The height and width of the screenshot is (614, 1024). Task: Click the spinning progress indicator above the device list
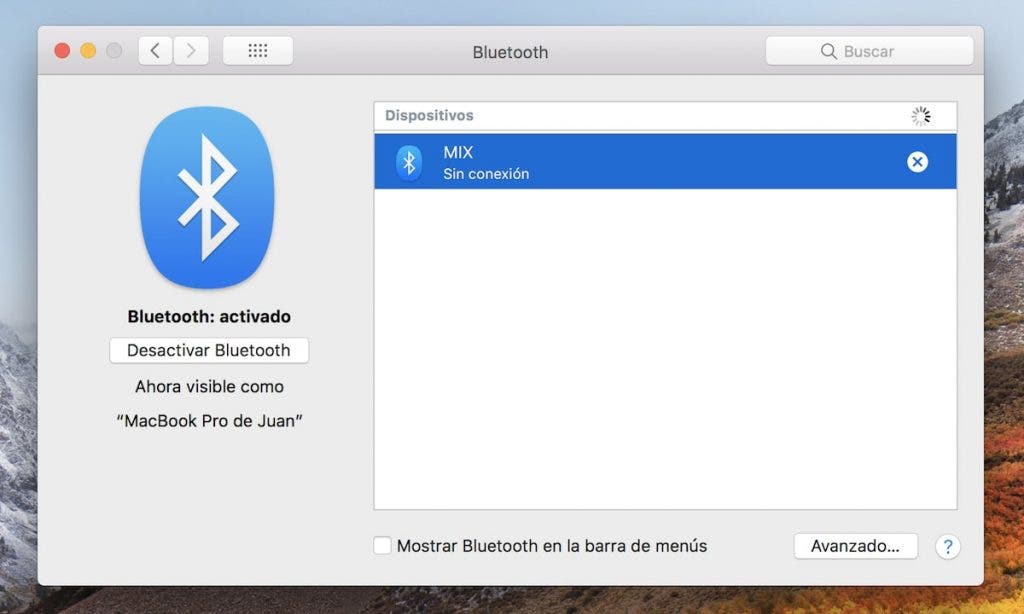tap(921, 115)
